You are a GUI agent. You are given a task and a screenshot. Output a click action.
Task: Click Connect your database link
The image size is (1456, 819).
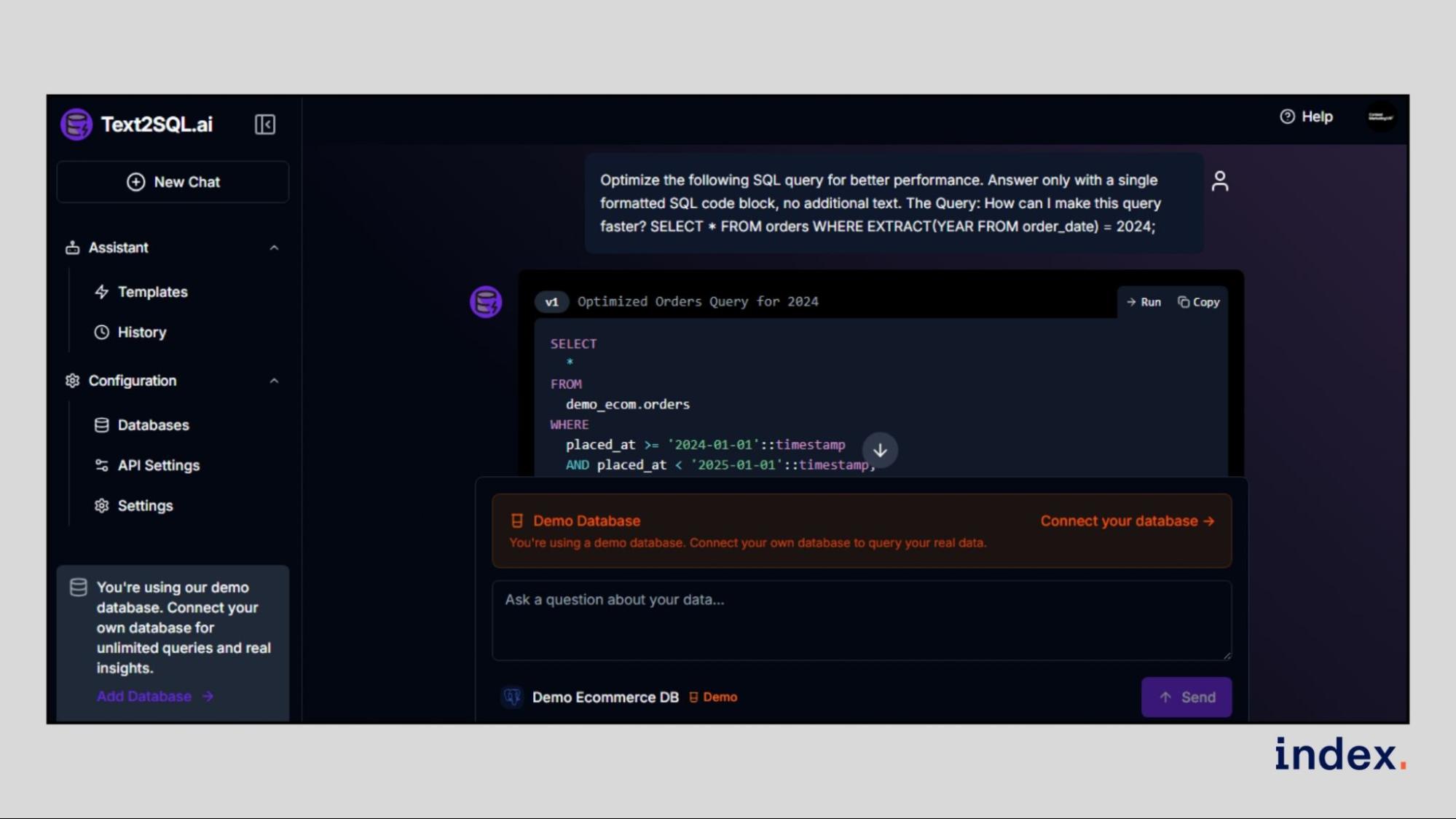tap(1127, 521)
